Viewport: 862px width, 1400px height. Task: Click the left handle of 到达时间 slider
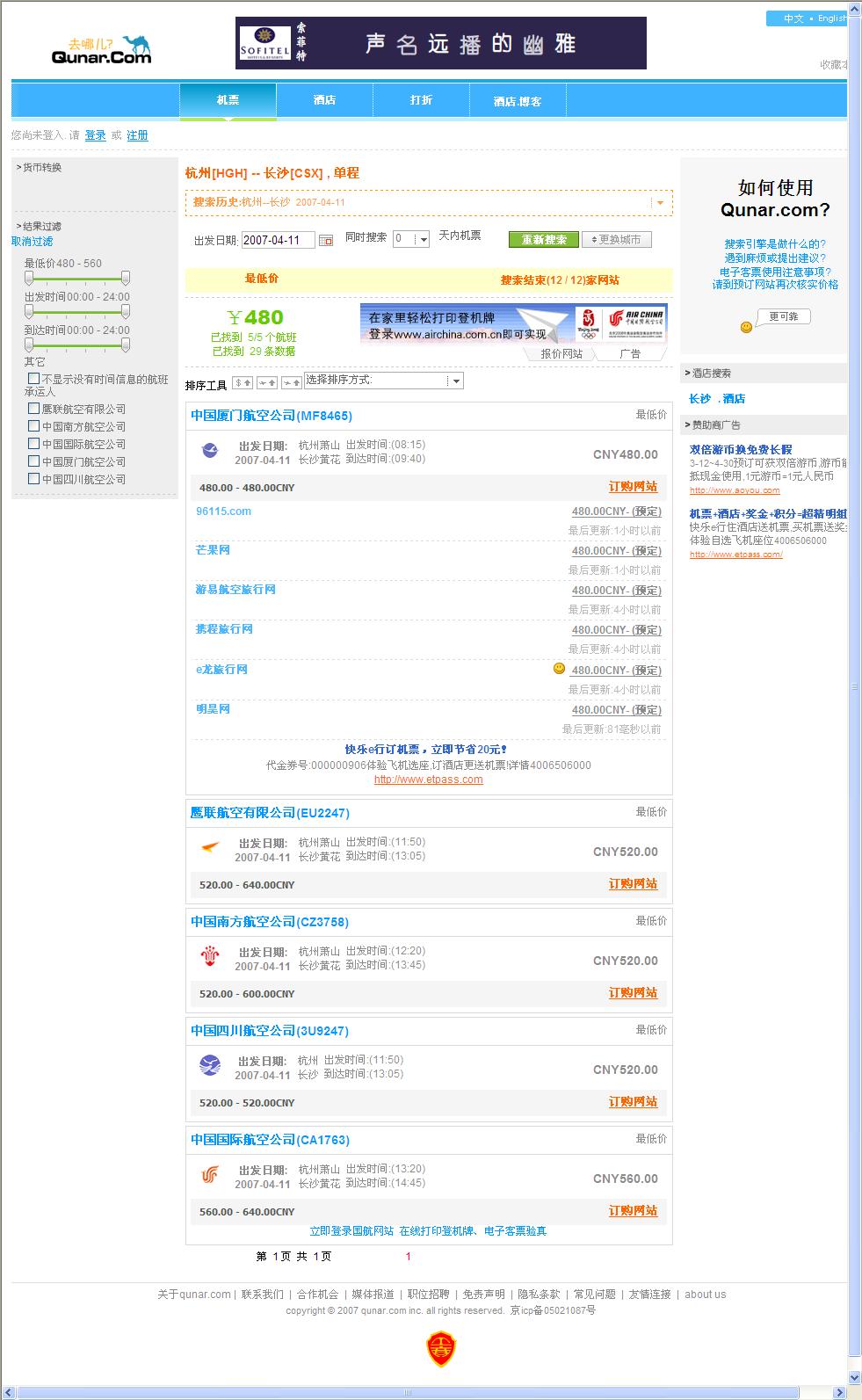coord(29,345)
